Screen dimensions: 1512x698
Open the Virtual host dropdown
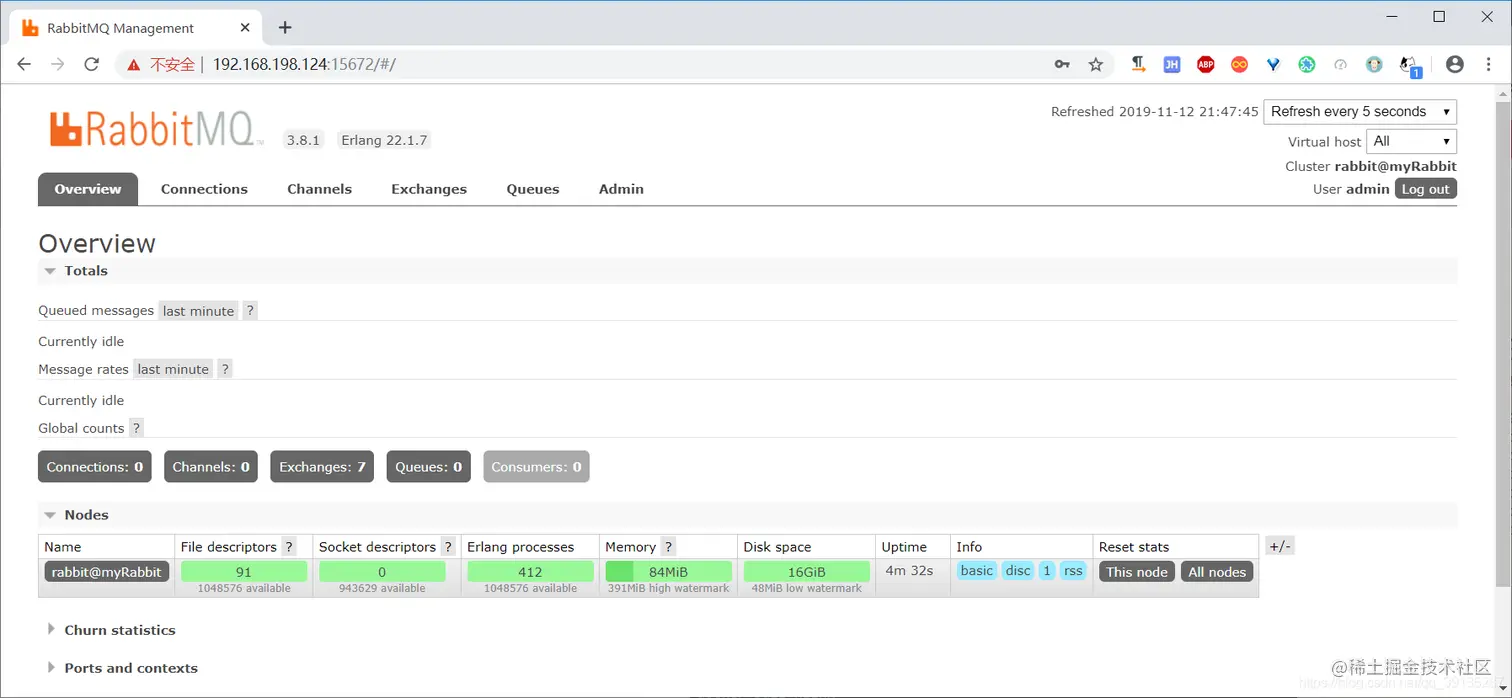pos(1411,141)
